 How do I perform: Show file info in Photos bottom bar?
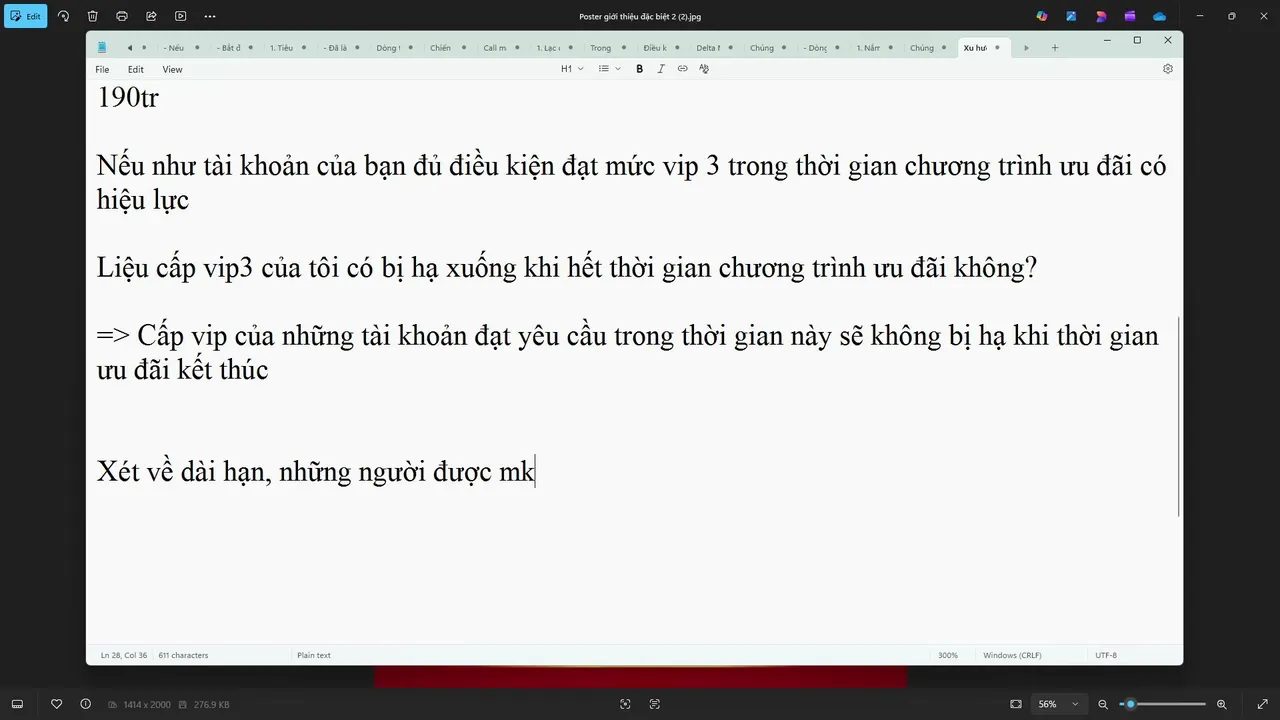85,704
